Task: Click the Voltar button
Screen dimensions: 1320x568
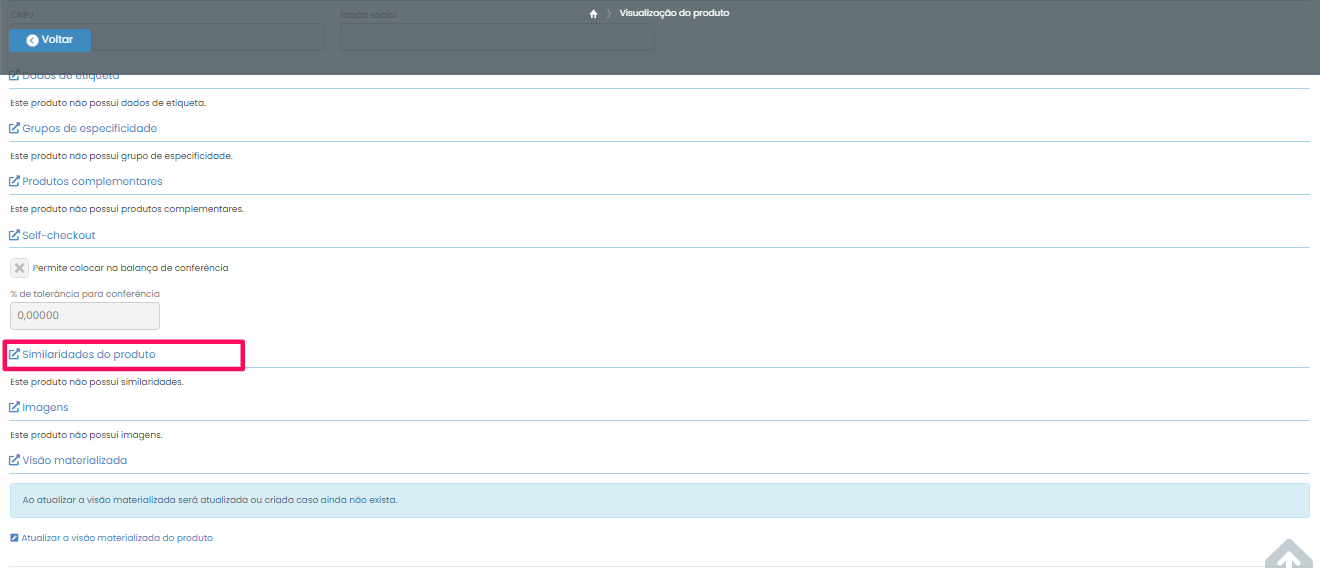Action: (50, 40)
